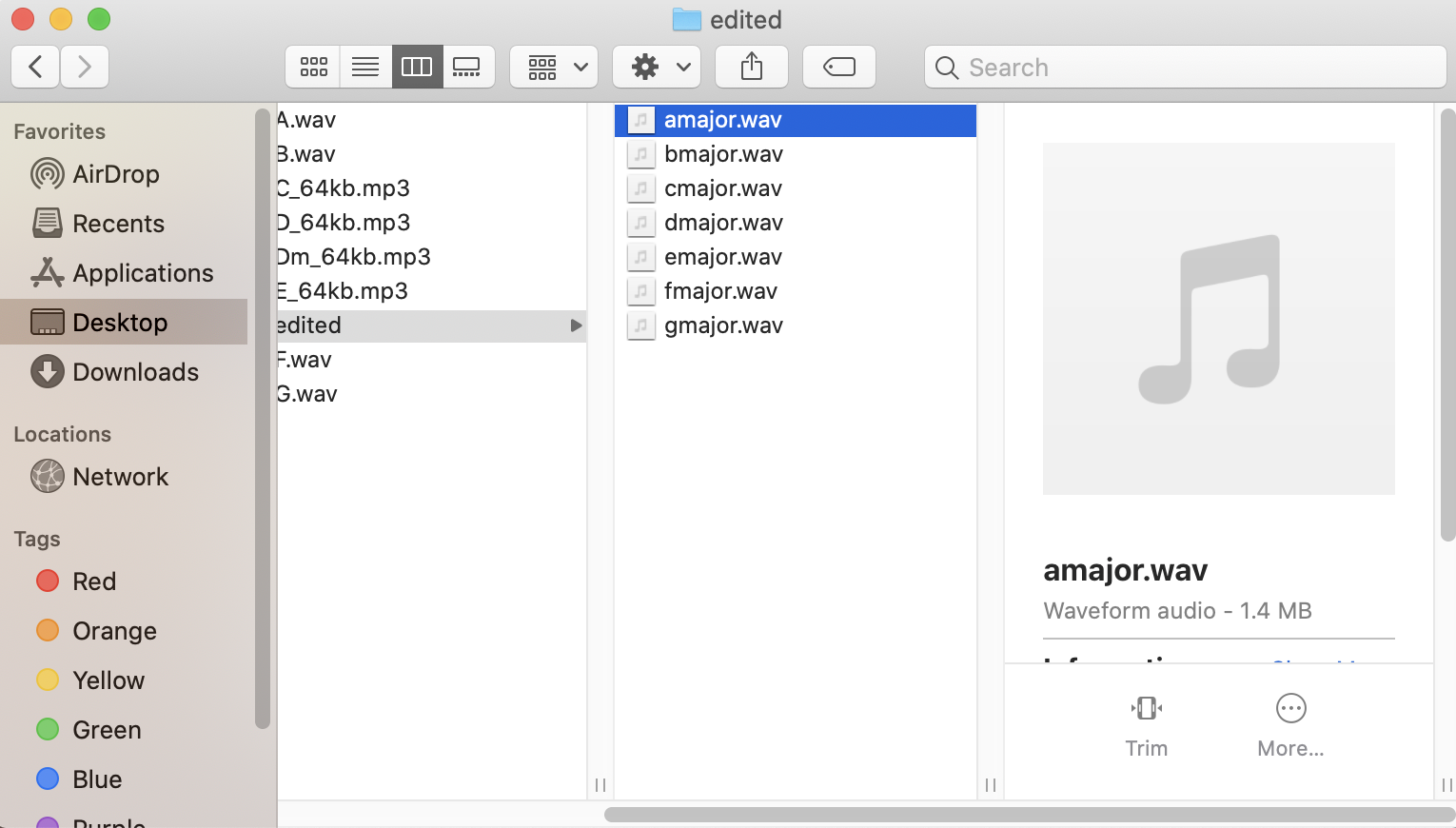Select Desktop in the sidebar

(124, 323)
